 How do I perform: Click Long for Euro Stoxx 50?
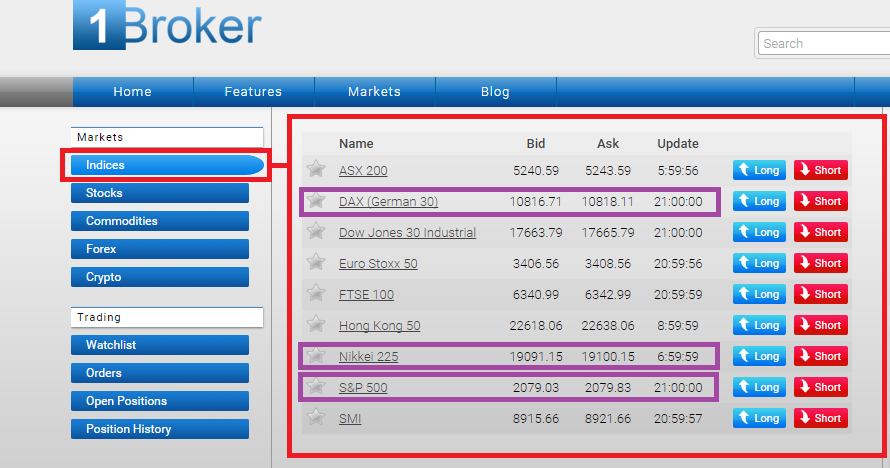[x=759, y=263]
